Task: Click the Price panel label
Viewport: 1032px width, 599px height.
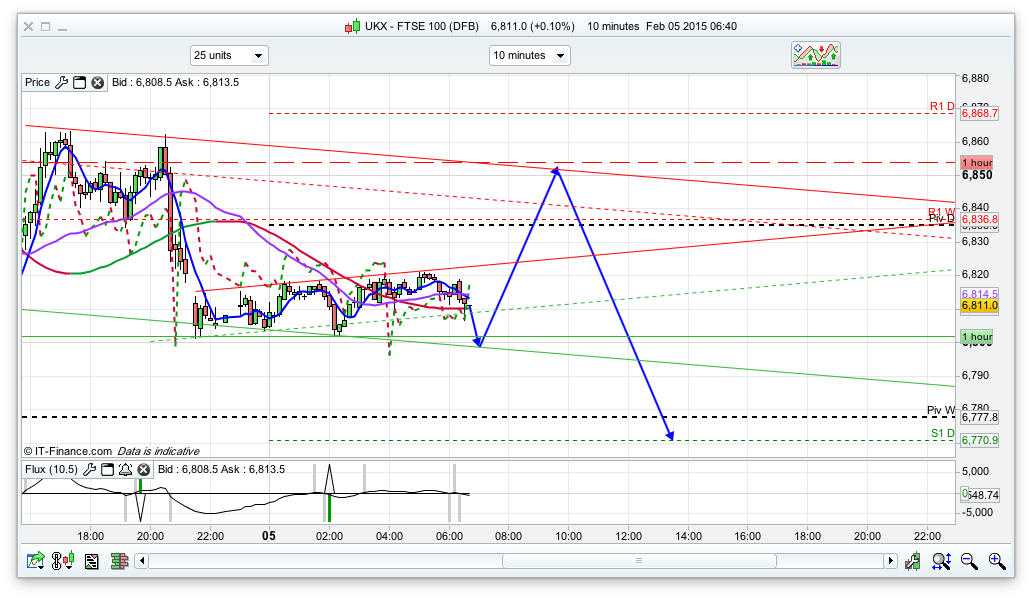Action: click(37, 82)
